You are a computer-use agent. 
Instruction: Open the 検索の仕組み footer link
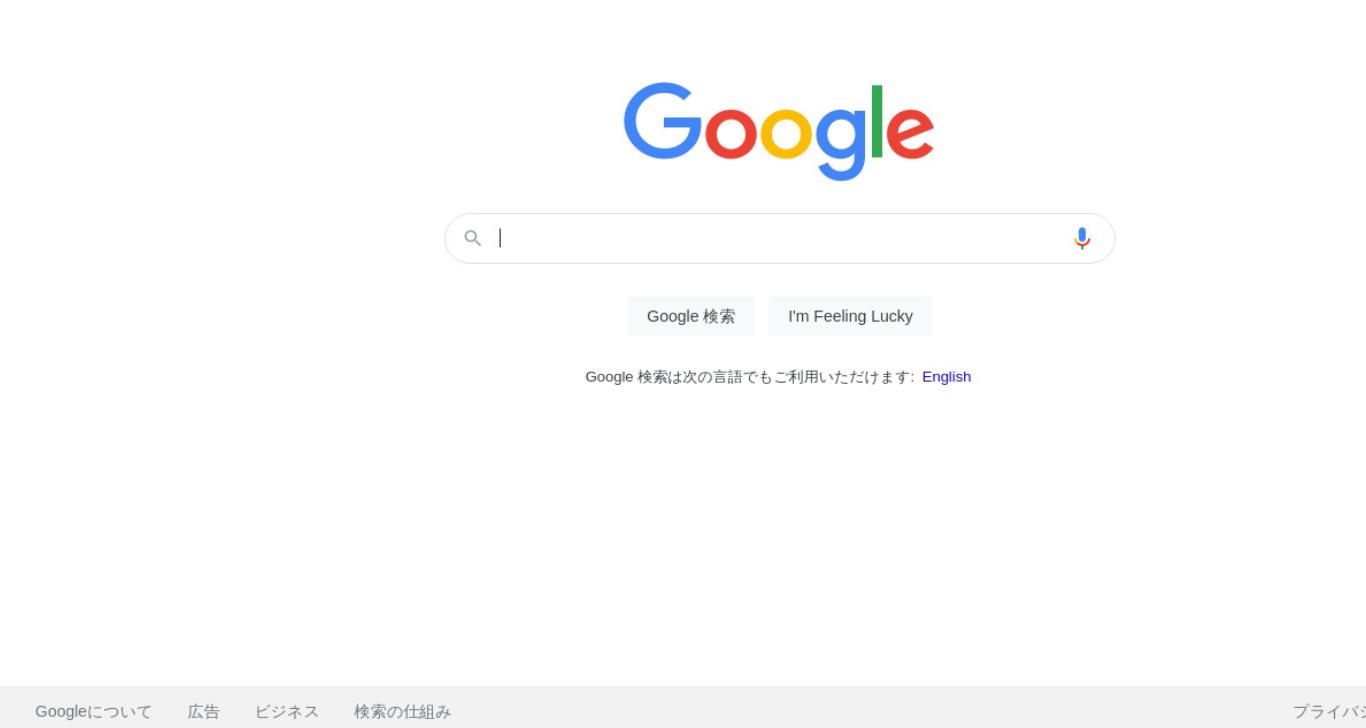click(x=402, y=712)
